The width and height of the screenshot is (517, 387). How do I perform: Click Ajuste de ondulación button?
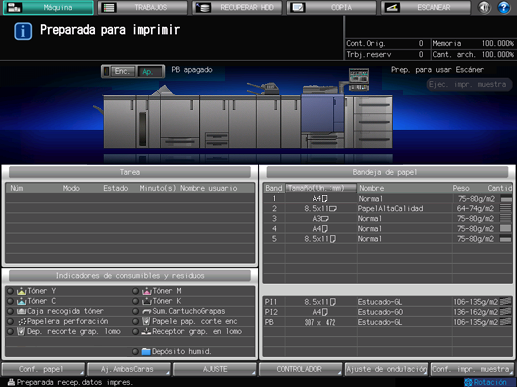(386, 369)
